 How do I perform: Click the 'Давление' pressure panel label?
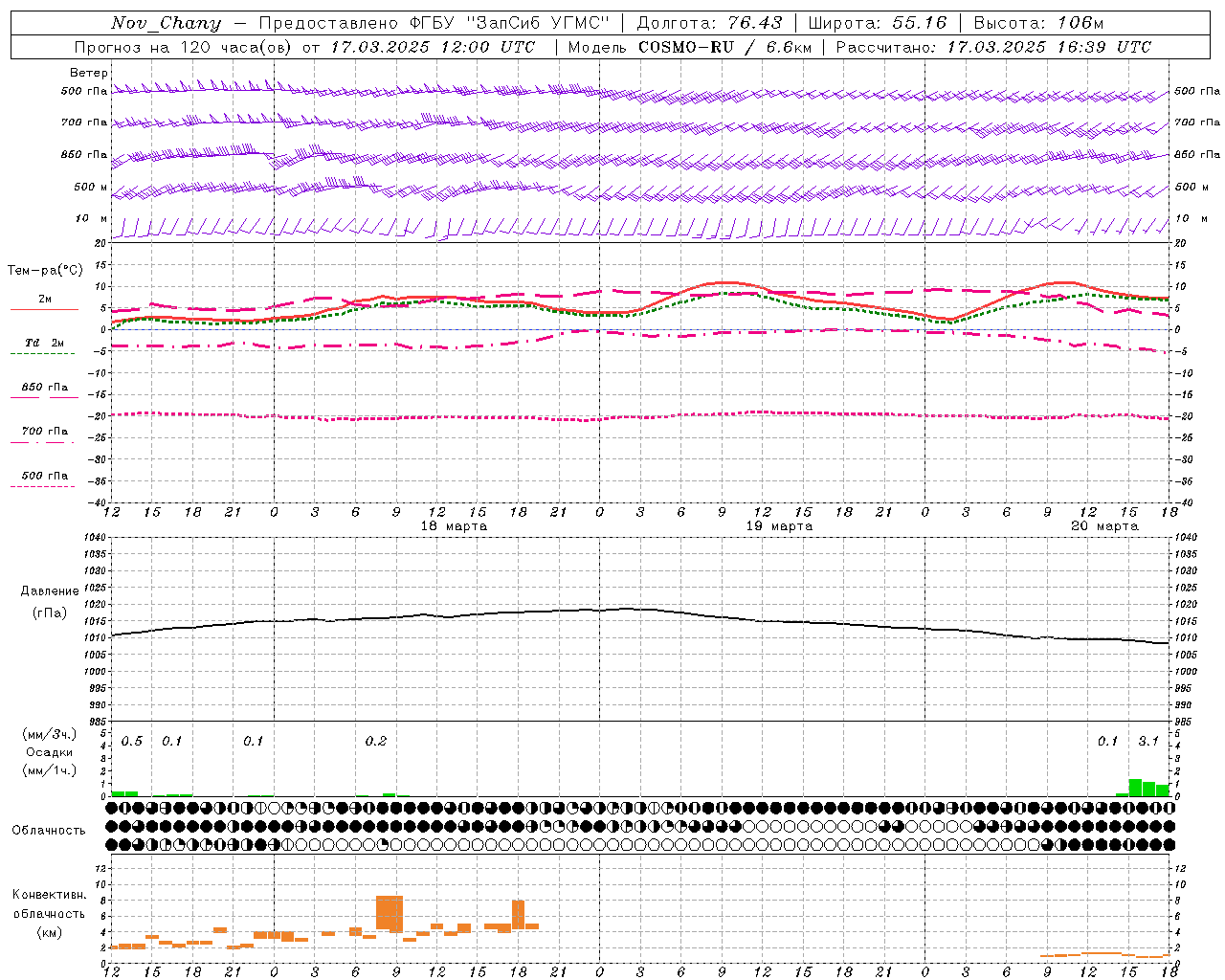pos(50,591)
